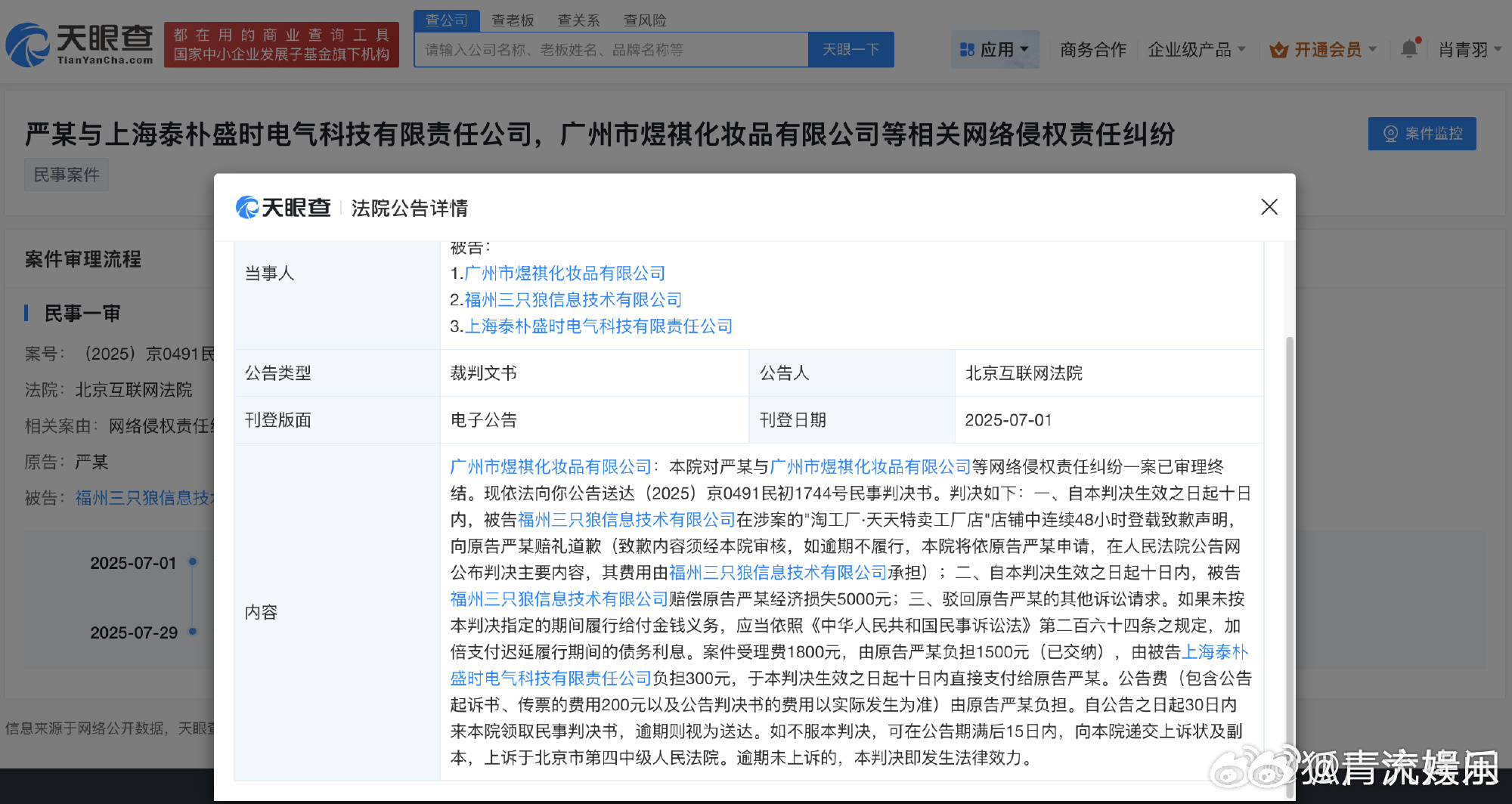
Task: Expand 企业级产品 dropdown menu
Action: tap(1197, 50)
